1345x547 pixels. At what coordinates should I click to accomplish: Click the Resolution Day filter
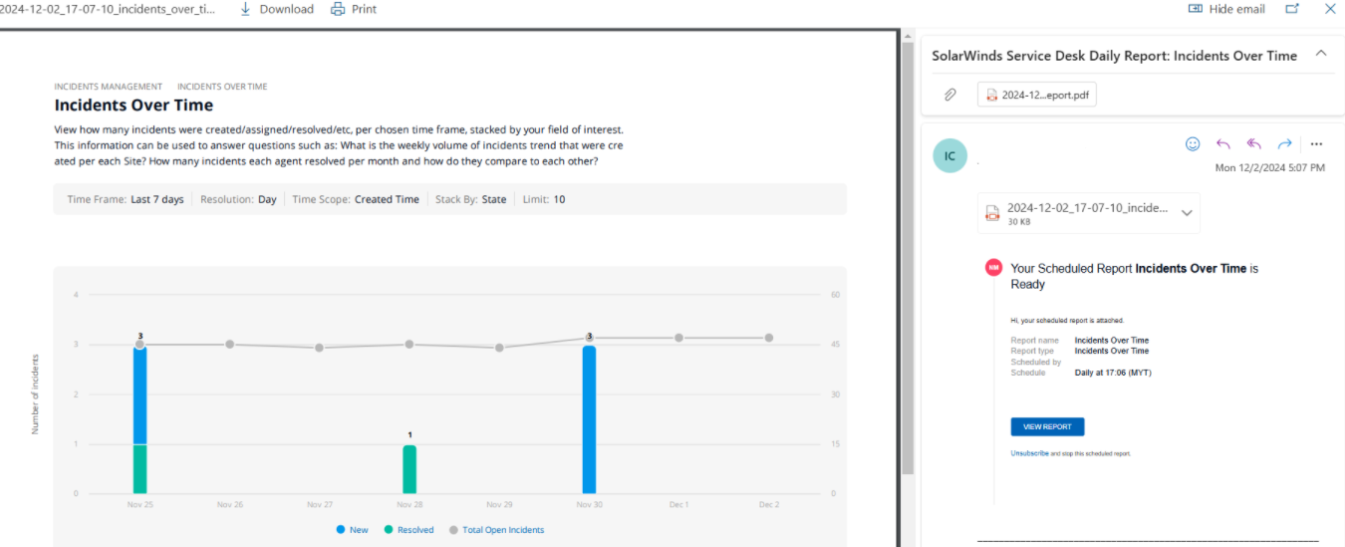tap(238, 199)
